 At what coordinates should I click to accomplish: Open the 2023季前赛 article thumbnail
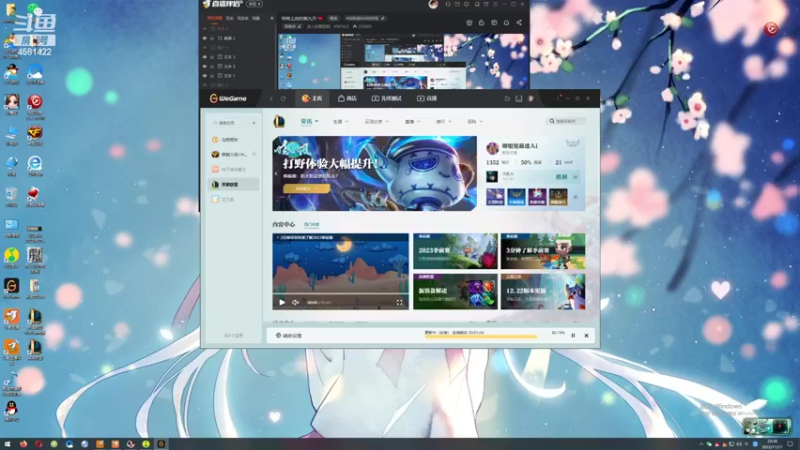(455, 251)
